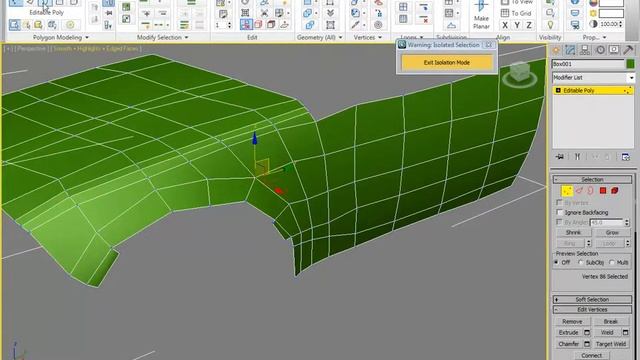This screenshot has width=640, height=360.
Task: Select Preview Selection Off radio
Action: (556, 262)
